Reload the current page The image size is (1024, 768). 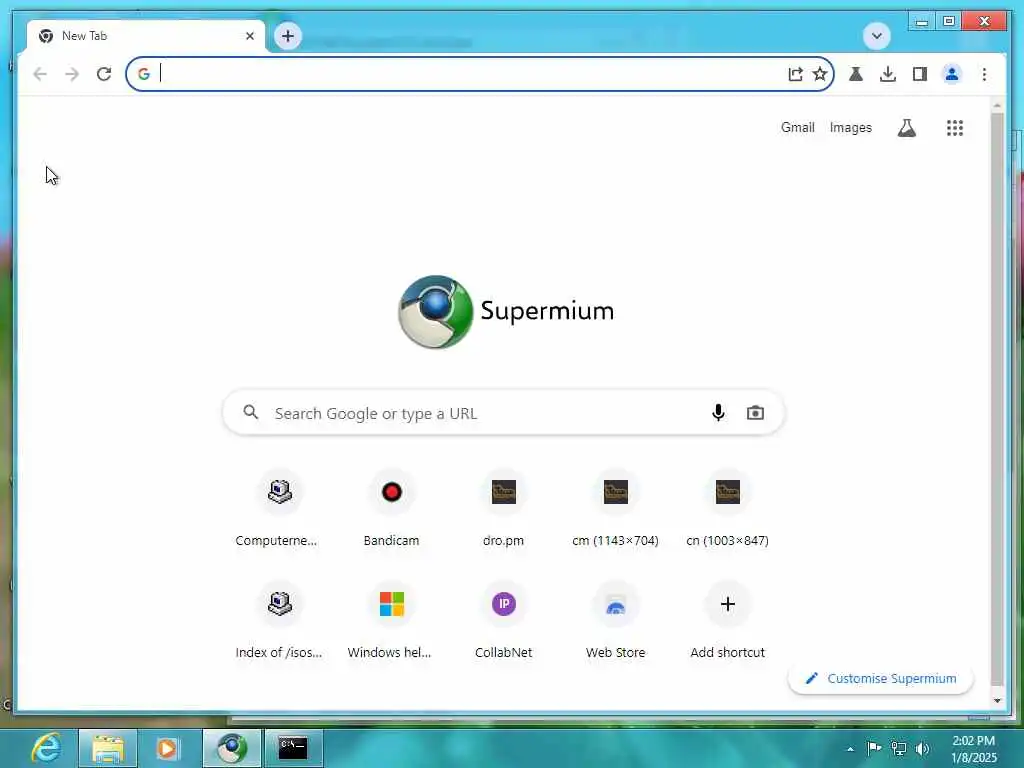click(x=104, y=74)
